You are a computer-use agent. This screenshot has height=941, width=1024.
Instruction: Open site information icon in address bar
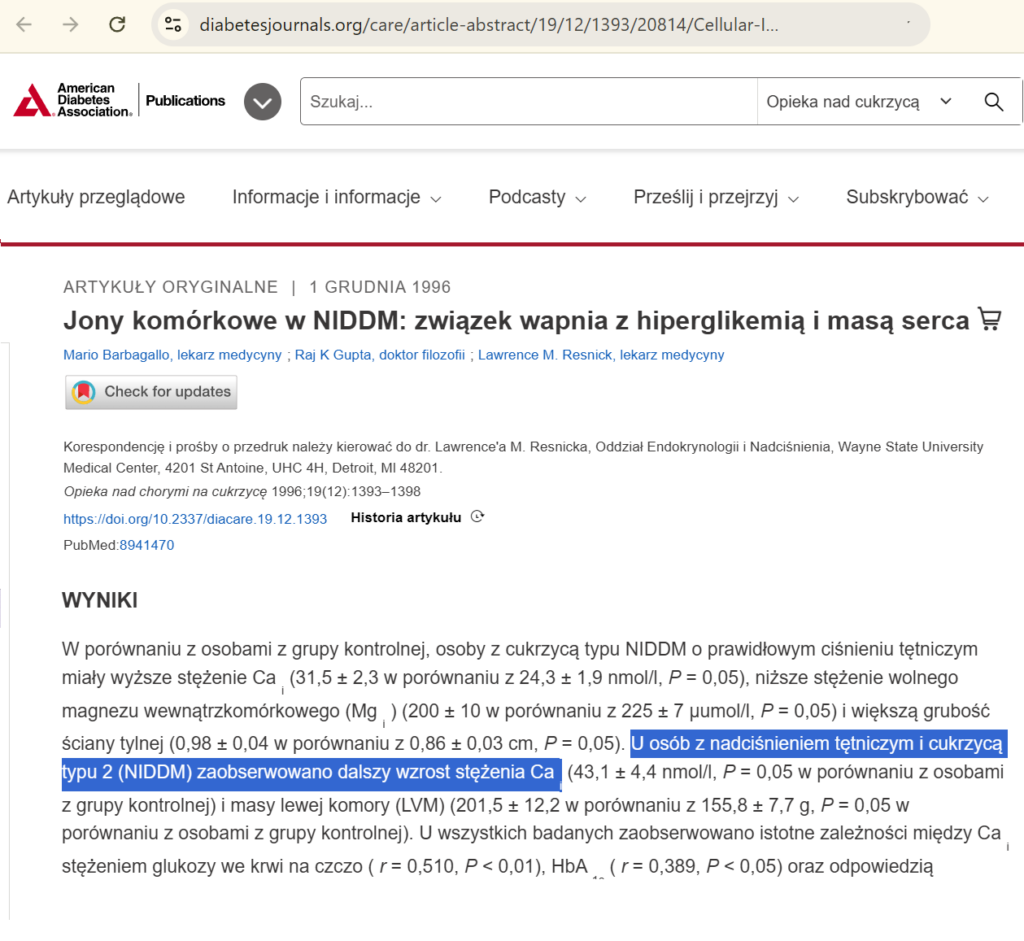pyautogui.click(x=173, y=25)
